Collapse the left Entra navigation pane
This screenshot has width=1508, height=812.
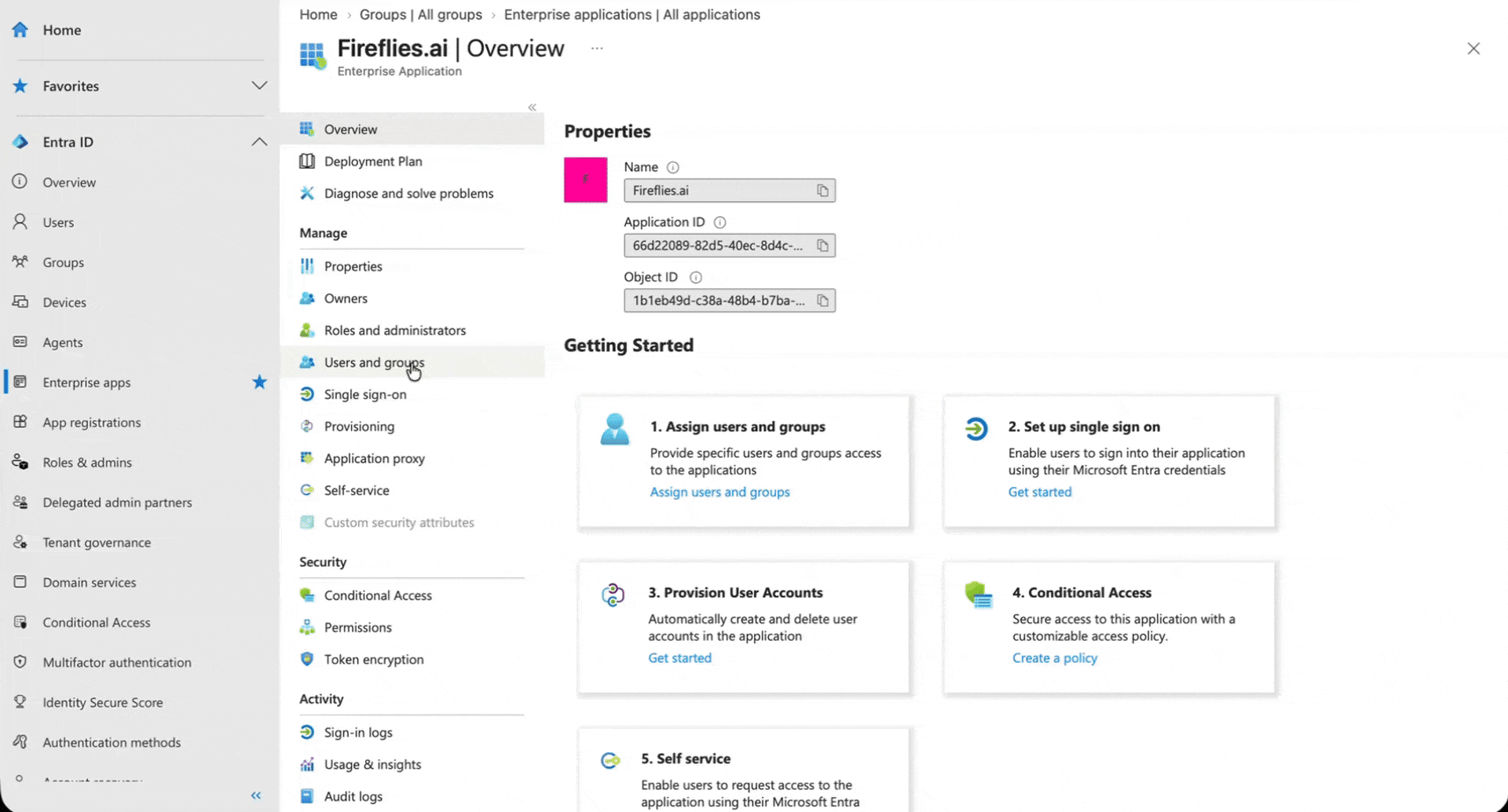point(256,796)
